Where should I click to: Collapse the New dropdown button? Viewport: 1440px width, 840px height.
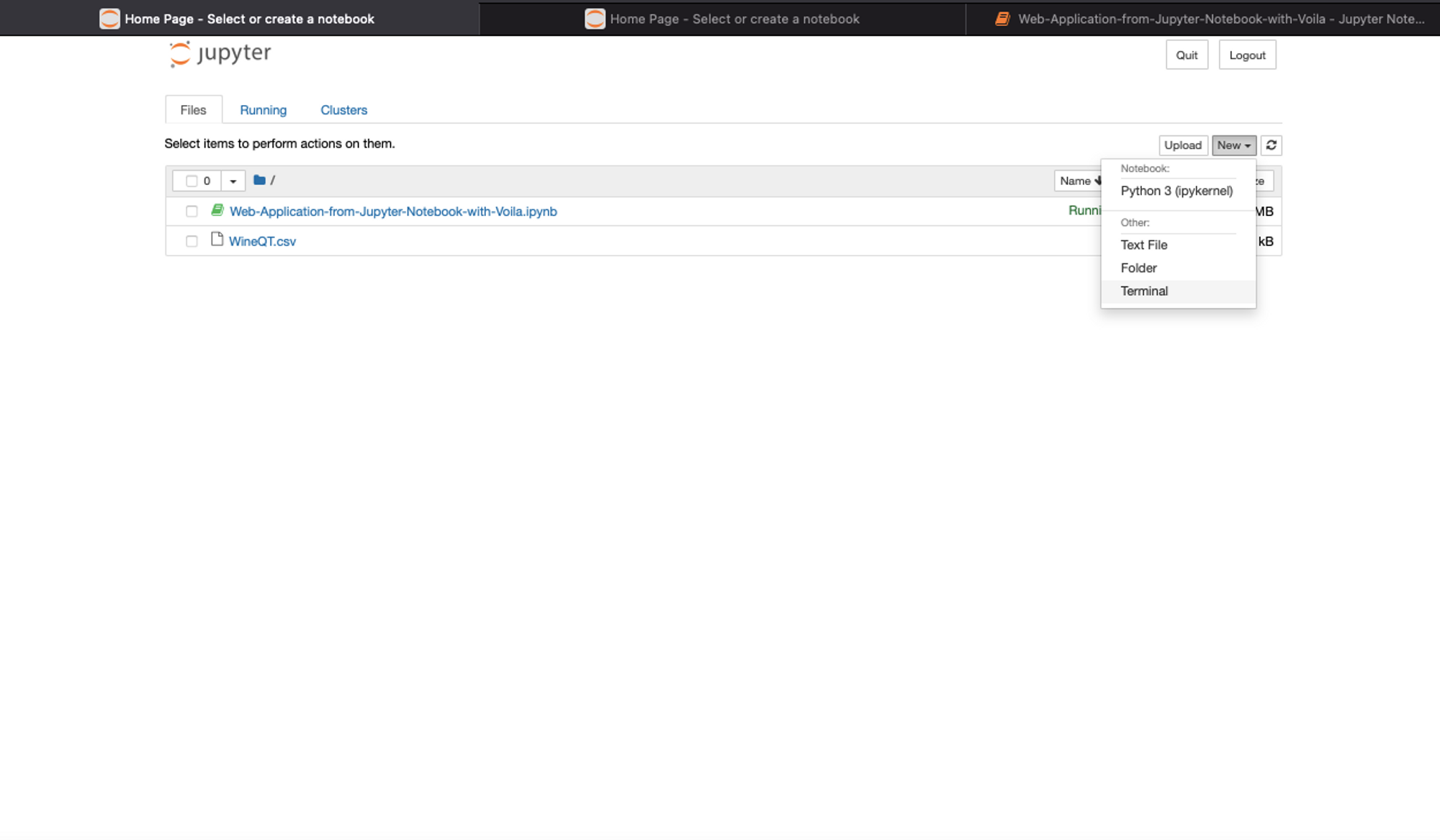[x=1234, y=145]
